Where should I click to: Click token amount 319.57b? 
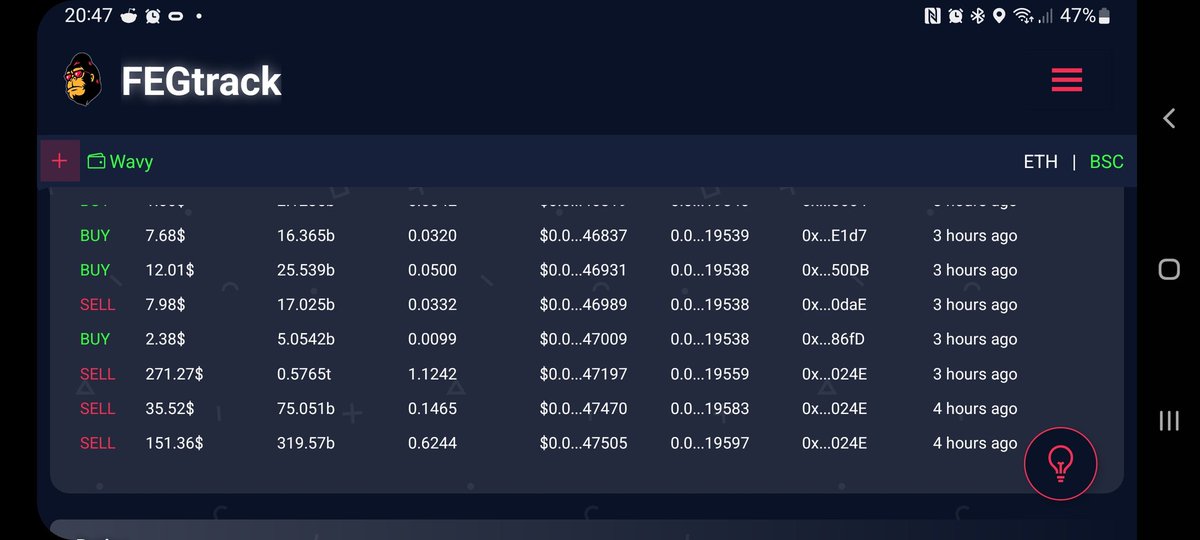pos(305,443)
